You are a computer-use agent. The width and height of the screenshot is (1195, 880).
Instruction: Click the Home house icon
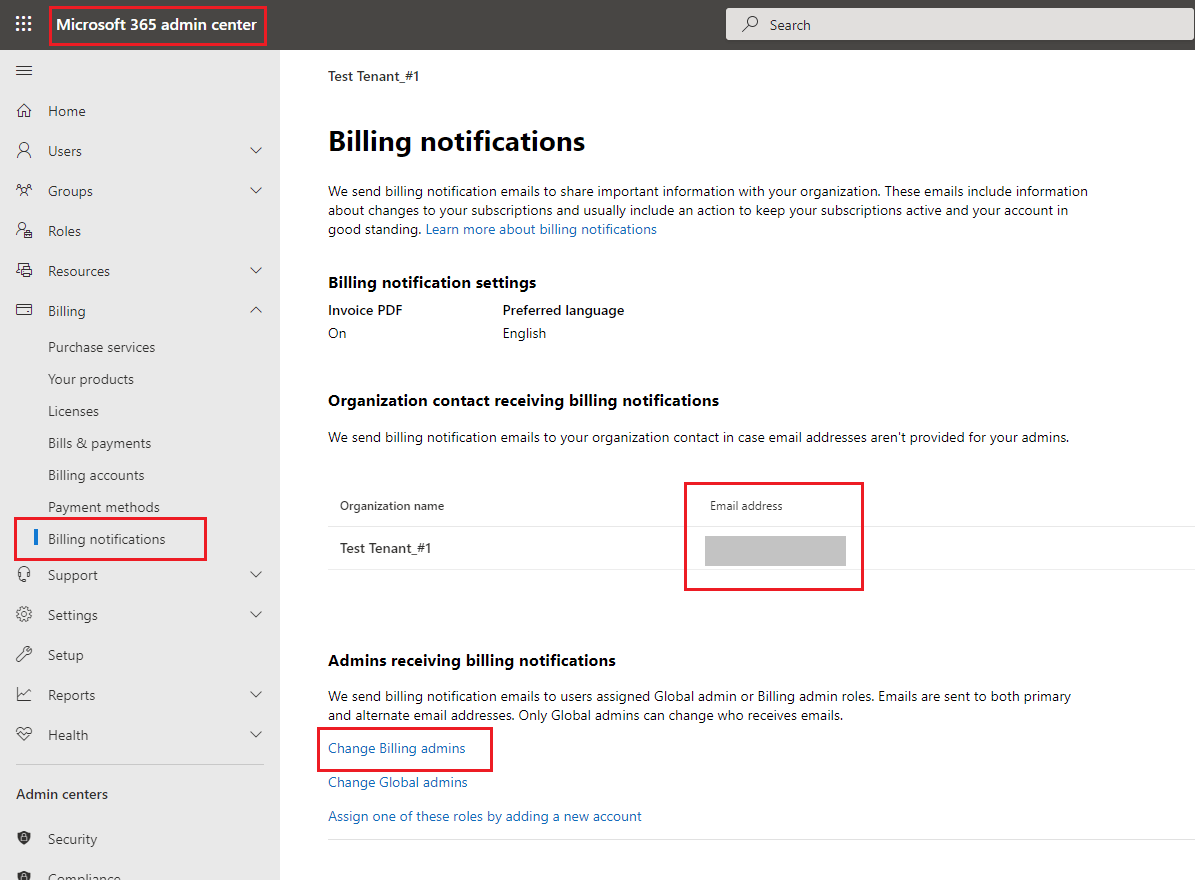pyautogui.click(x=24, y=110)
